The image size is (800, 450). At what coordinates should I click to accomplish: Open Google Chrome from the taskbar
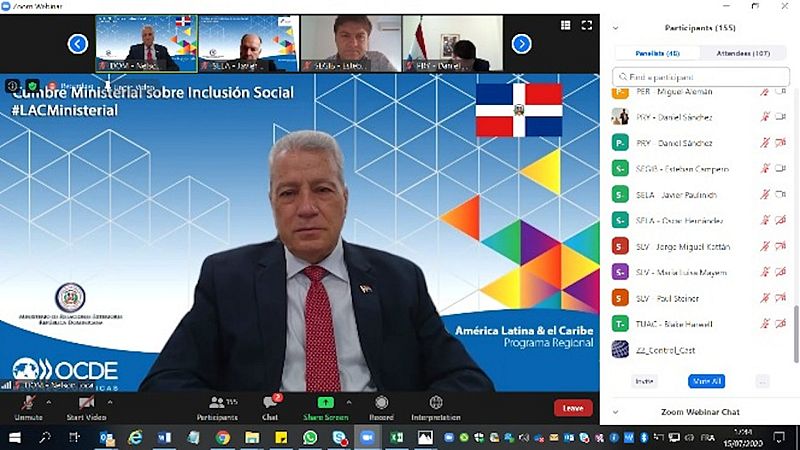pyautogui.click(x=222, y=438)
